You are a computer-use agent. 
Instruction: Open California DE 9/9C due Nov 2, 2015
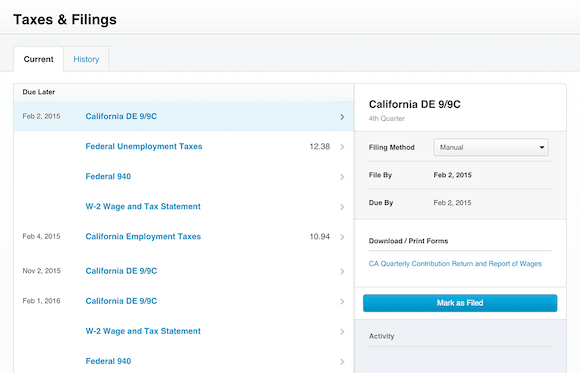click(x=121, y=271)
